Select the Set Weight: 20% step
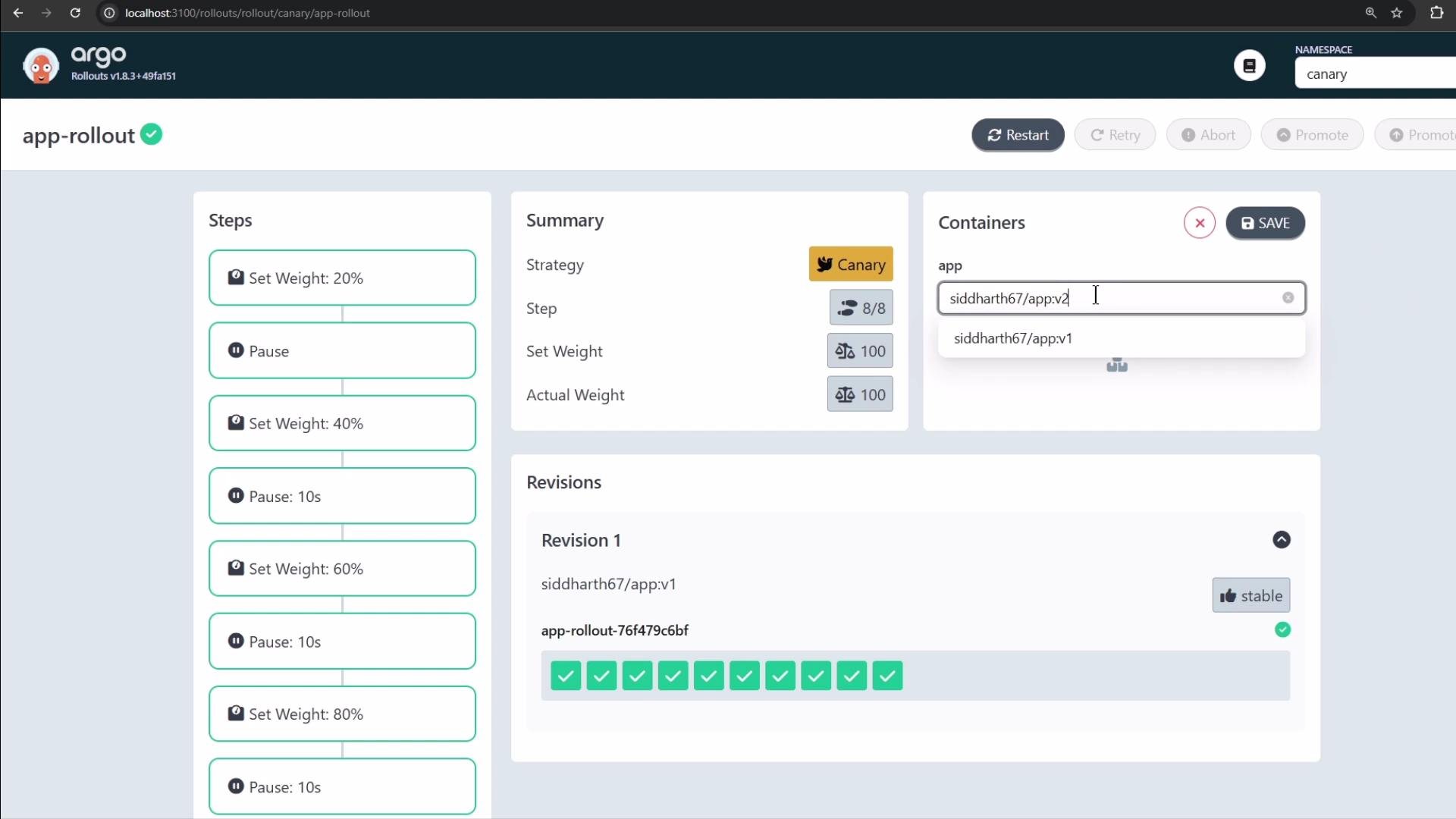The image size is (1456, 819). coord(342,278)
